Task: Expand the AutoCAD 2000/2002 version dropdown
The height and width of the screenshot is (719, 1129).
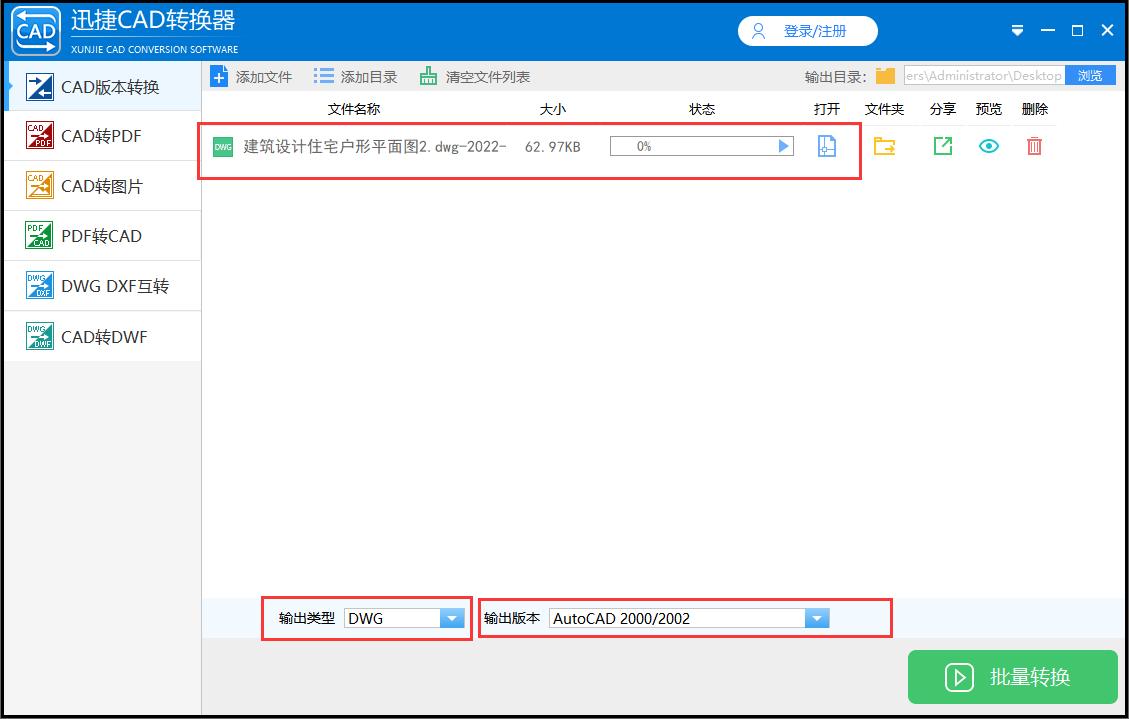Action: (x=818, y=618)
